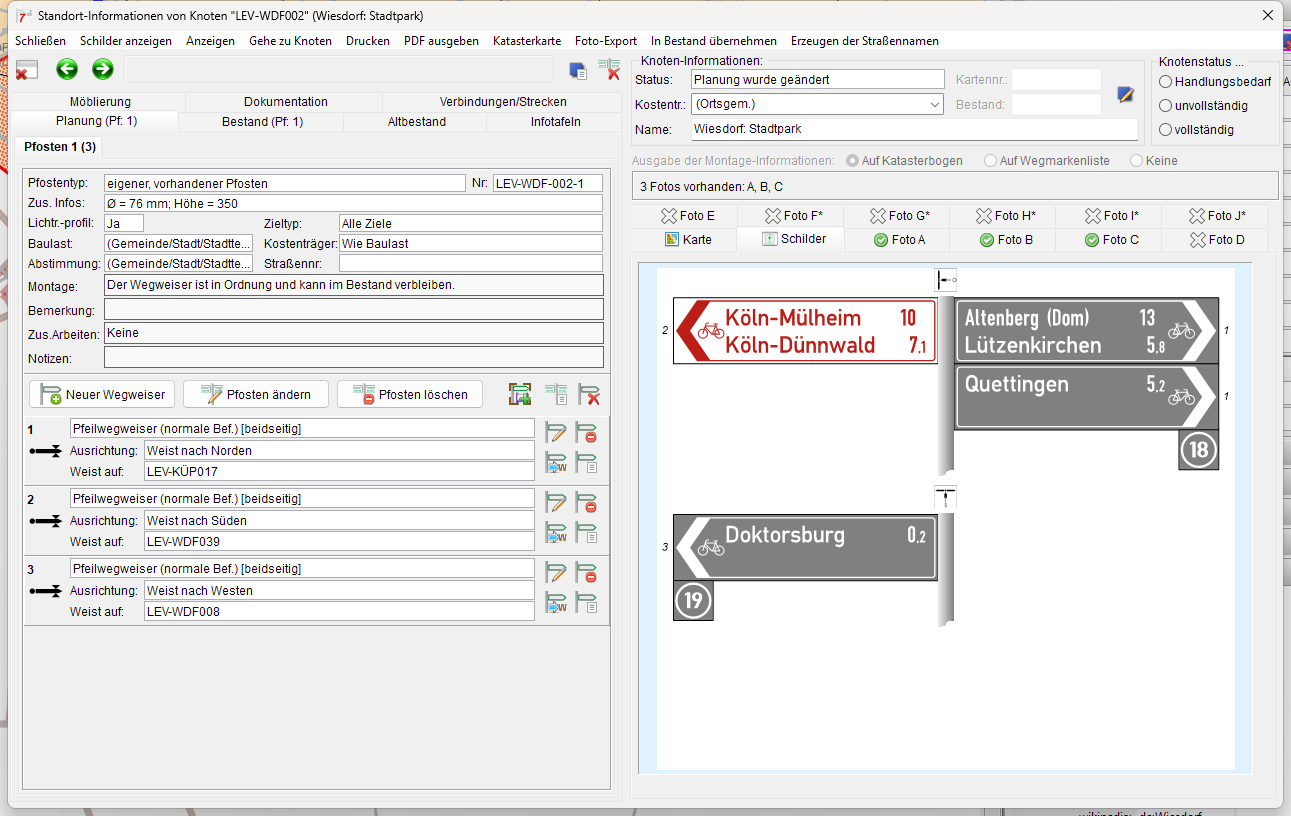The height and width of the screenshot is (816, 1291).
Task: Click the document sign icon for Wegweiser 3
Action: [x=587, y=603]
